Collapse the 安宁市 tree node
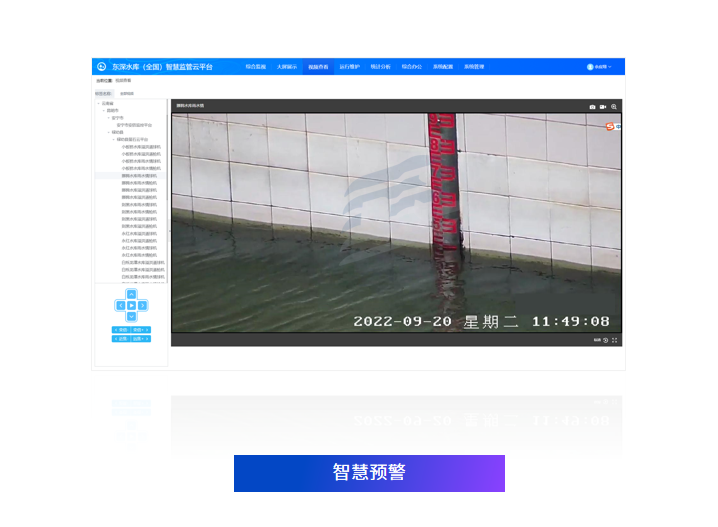The image size is (718, 527). pos(108,117)
